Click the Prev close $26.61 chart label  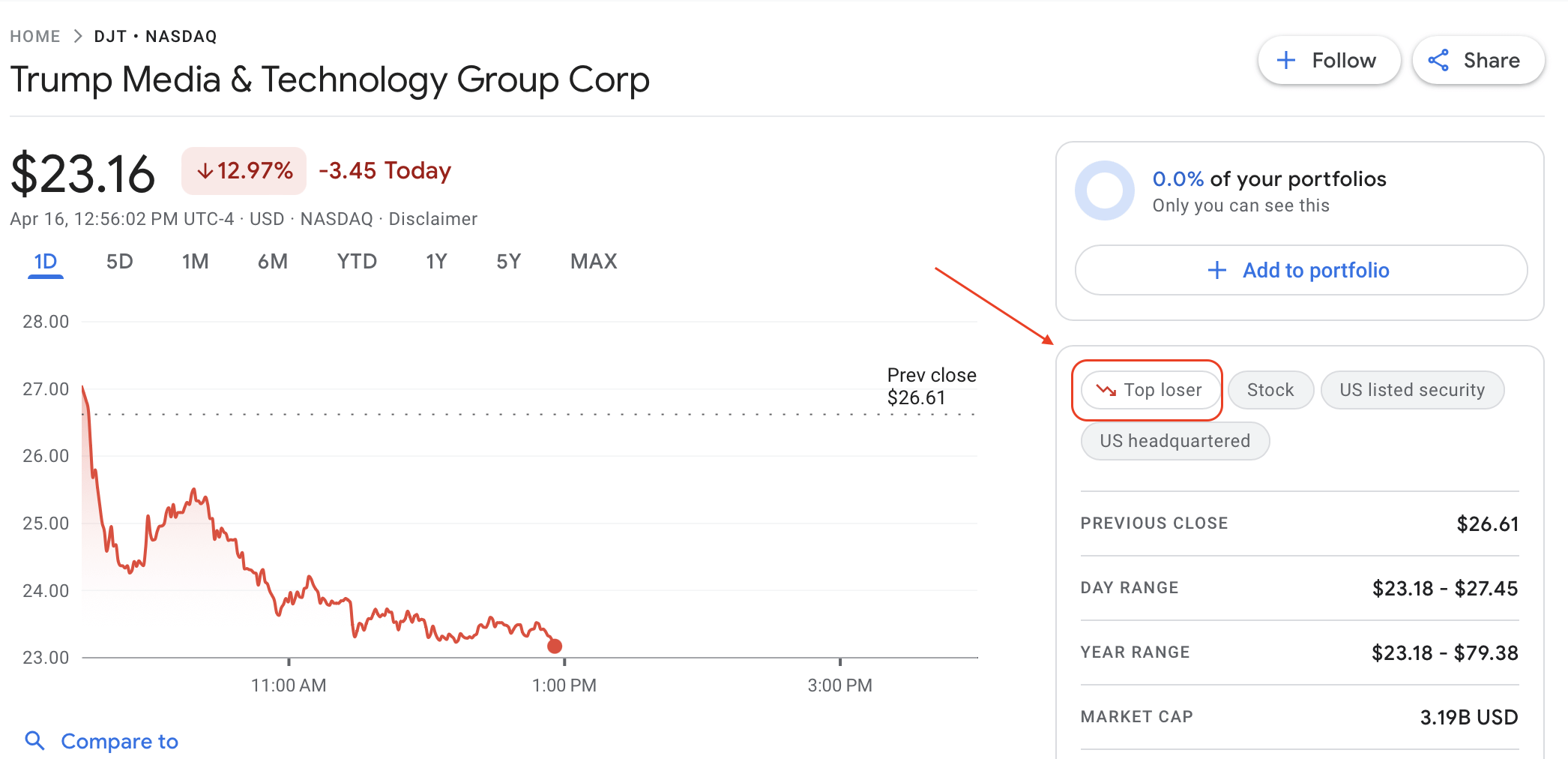pos(932,386)
